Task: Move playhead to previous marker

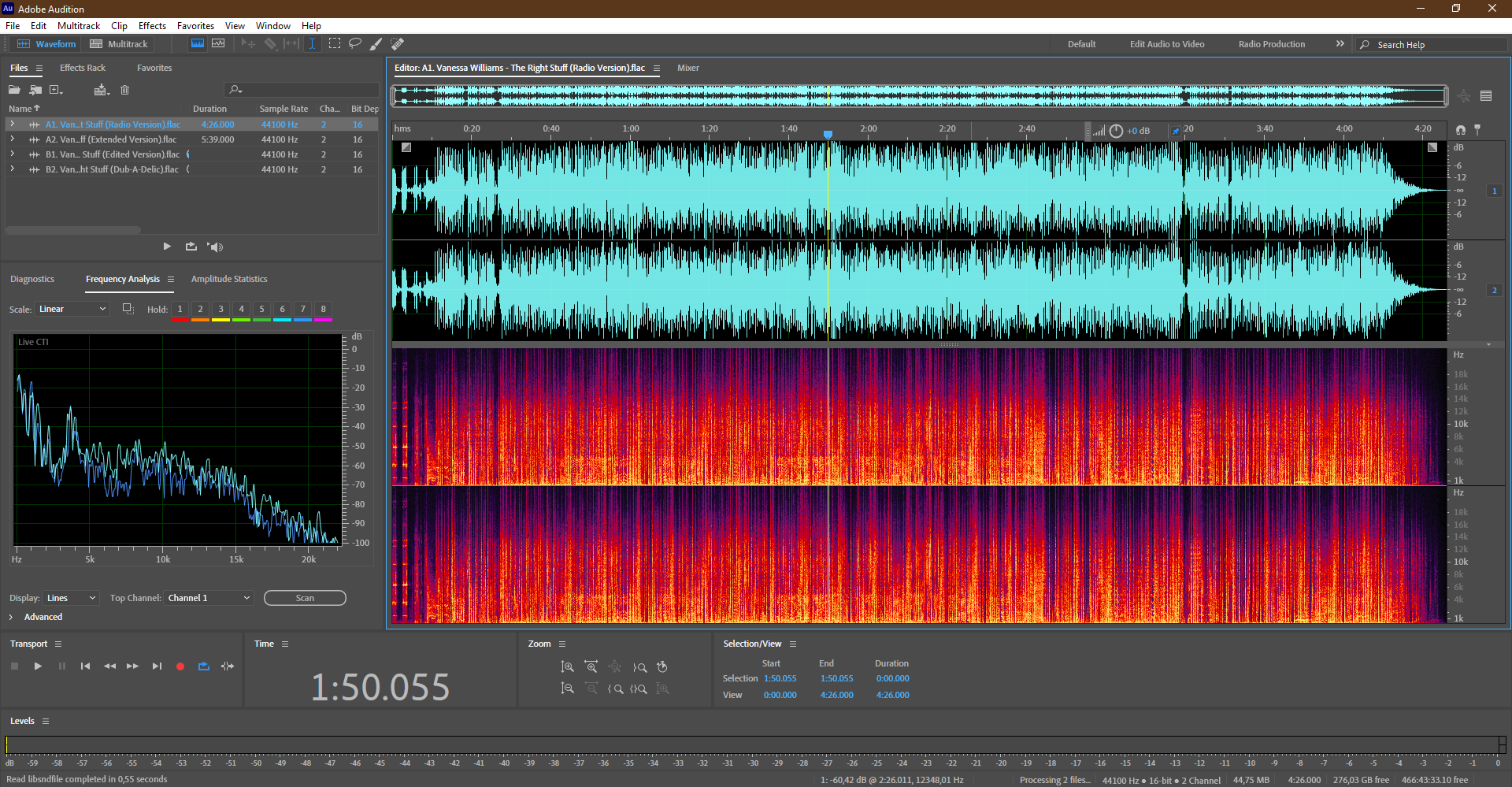Action: 85,666
